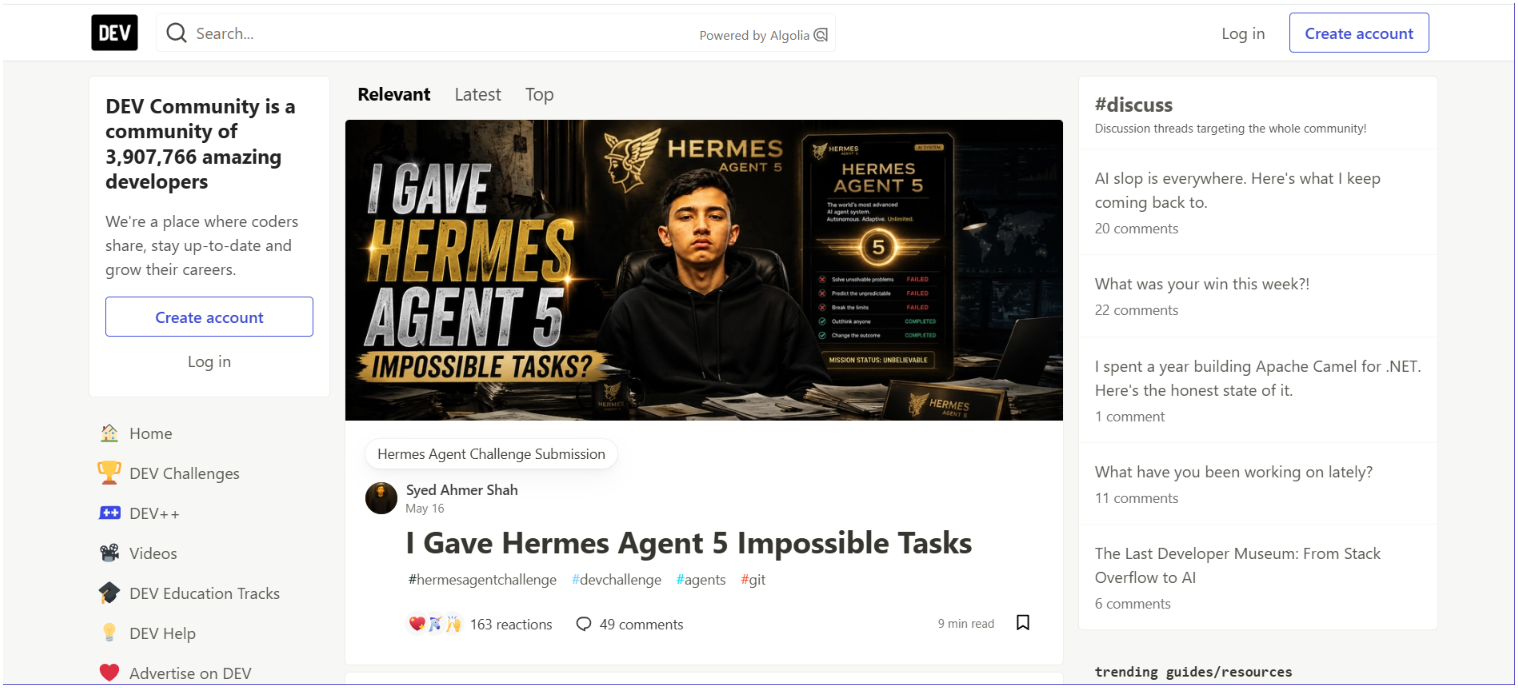This screenshot has width=1518, height=688.
Task: Open the #devchallenge tag
Action: point(617,579)
